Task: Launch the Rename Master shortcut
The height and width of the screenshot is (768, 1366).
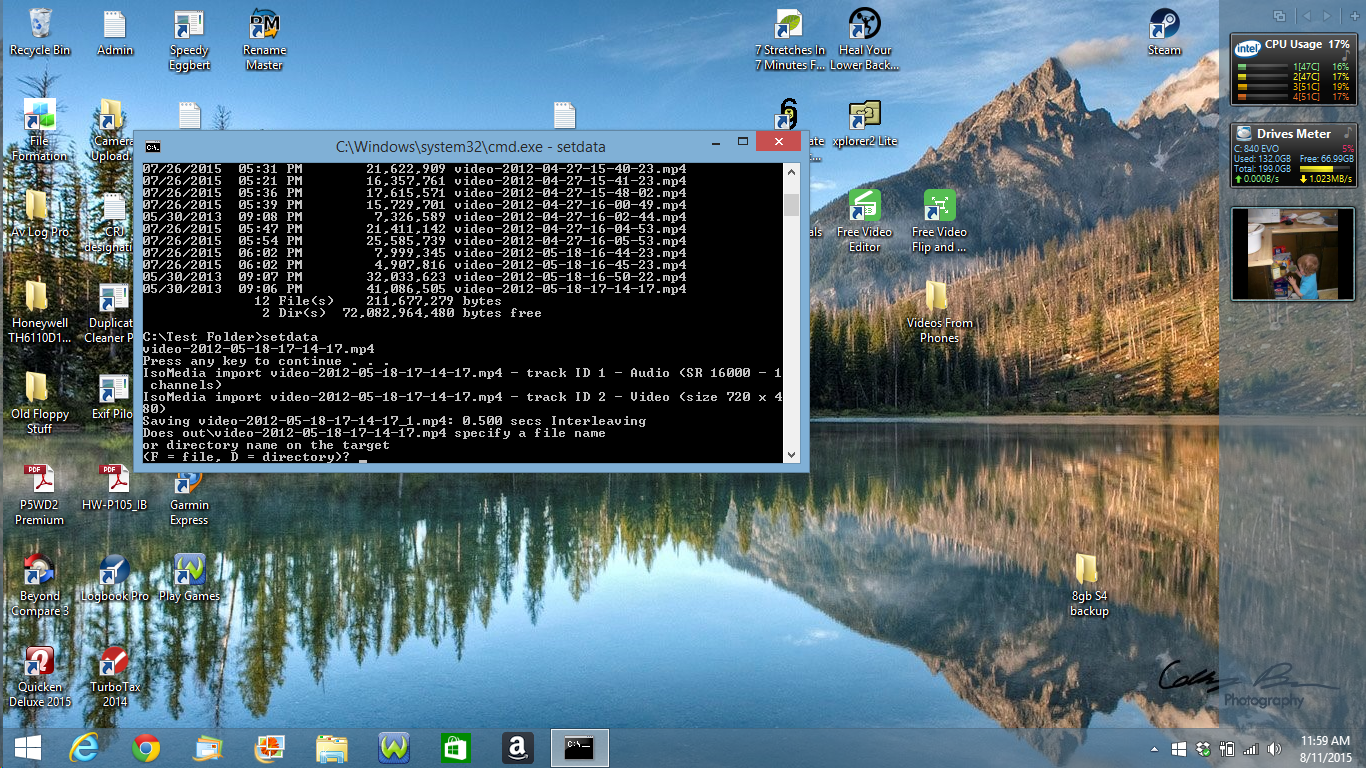Action: (264, 40)
